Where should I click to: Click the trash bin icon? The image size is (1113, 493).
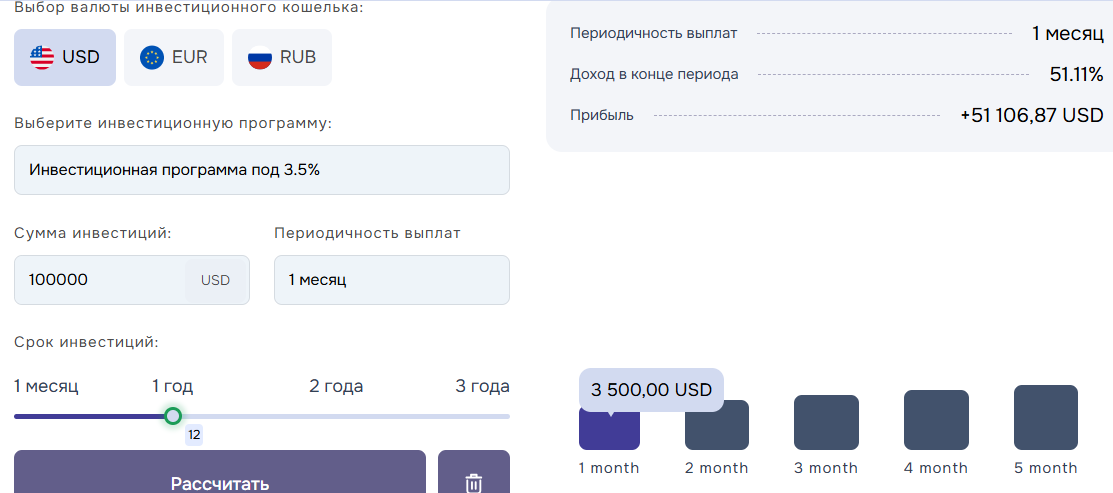(473, 484)
